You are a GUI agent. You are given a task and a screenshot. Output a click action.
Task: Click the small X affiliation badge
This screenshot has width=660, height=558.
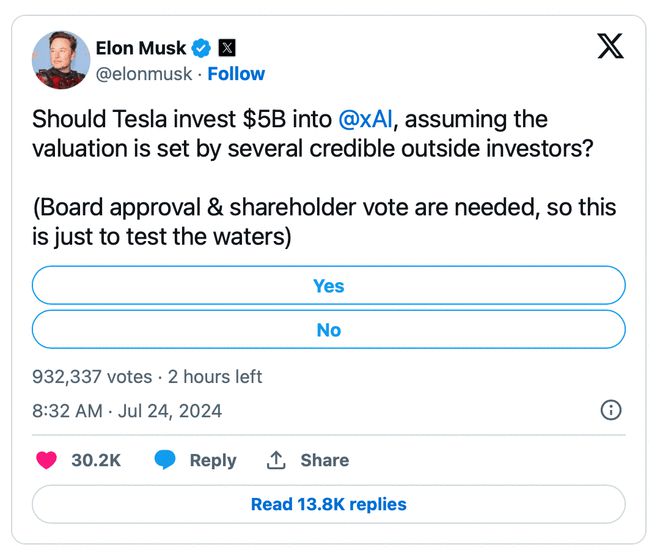point(227,47)
